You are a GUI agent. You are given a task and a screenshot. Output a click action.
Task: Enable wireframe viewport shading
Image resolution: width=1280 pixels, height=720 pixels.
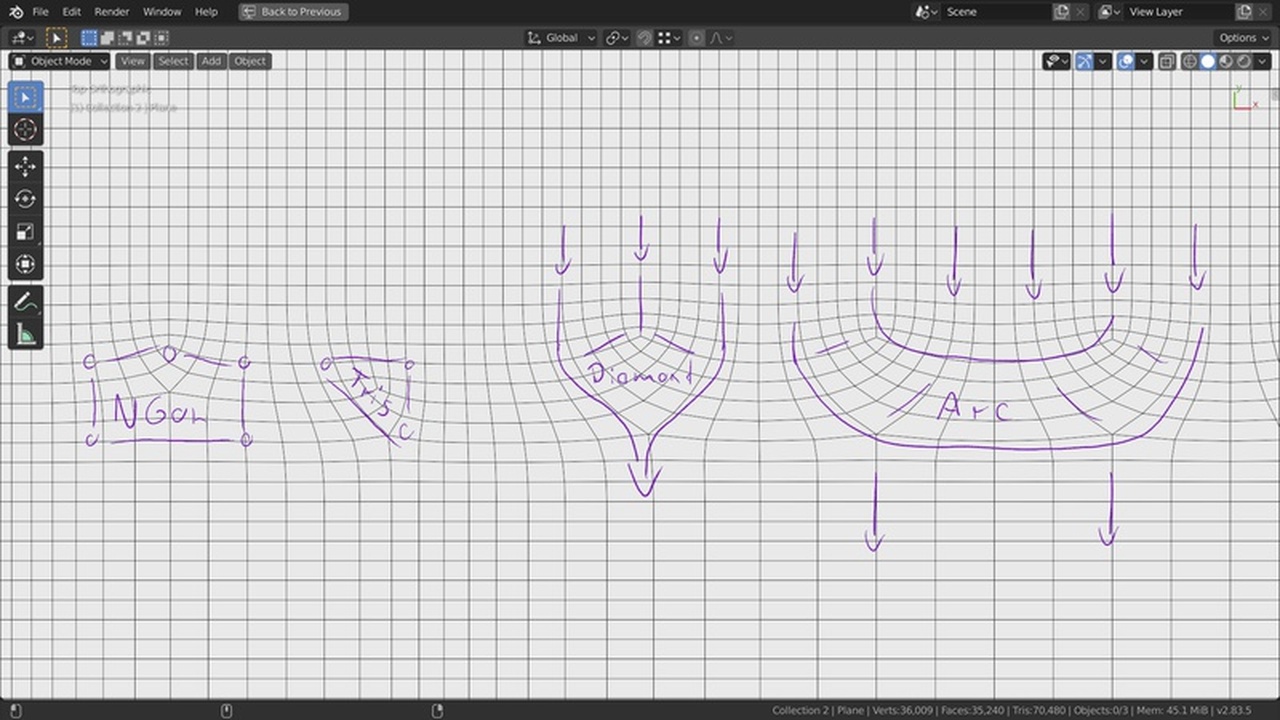tap(1189, 61)
